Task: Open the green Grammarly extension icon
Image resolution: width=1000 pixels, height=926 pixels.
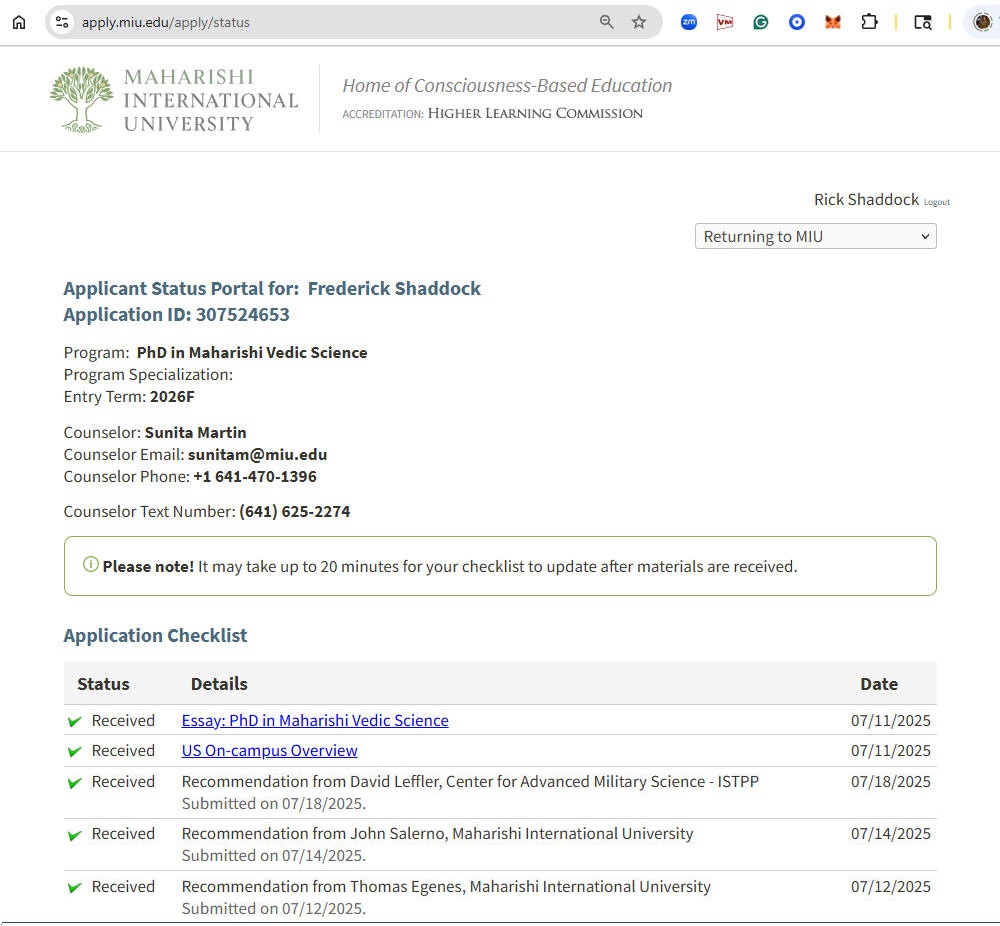Action: [x=760, y=22]
